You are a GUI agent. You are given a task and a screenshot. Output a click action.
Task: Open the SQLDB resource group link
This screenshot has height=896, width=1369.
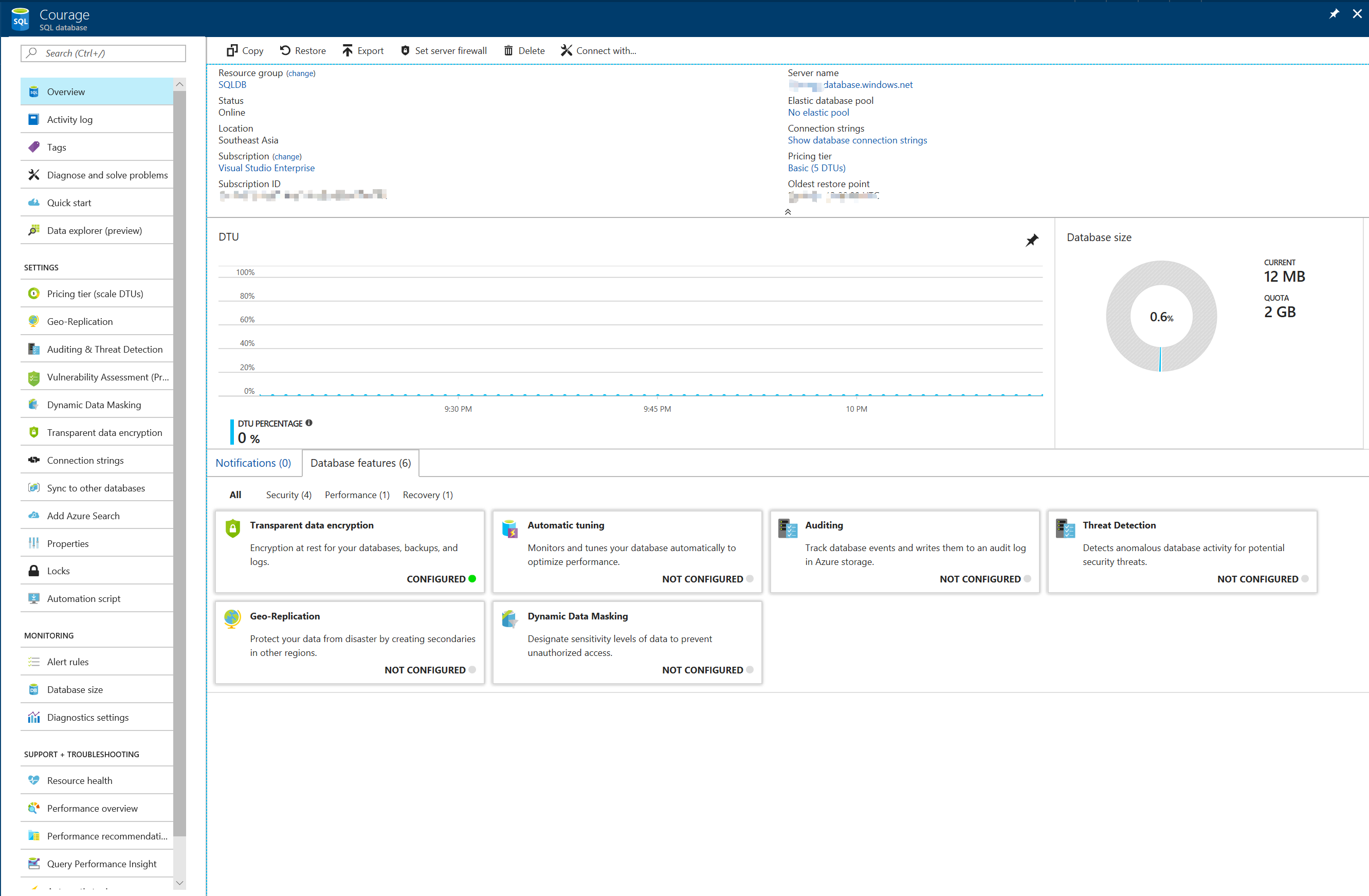(x=232, y=84)
